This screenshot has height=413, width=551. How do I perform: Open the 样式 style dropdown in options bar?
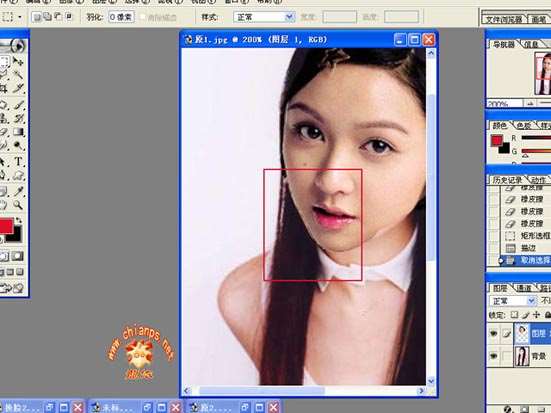264,17
